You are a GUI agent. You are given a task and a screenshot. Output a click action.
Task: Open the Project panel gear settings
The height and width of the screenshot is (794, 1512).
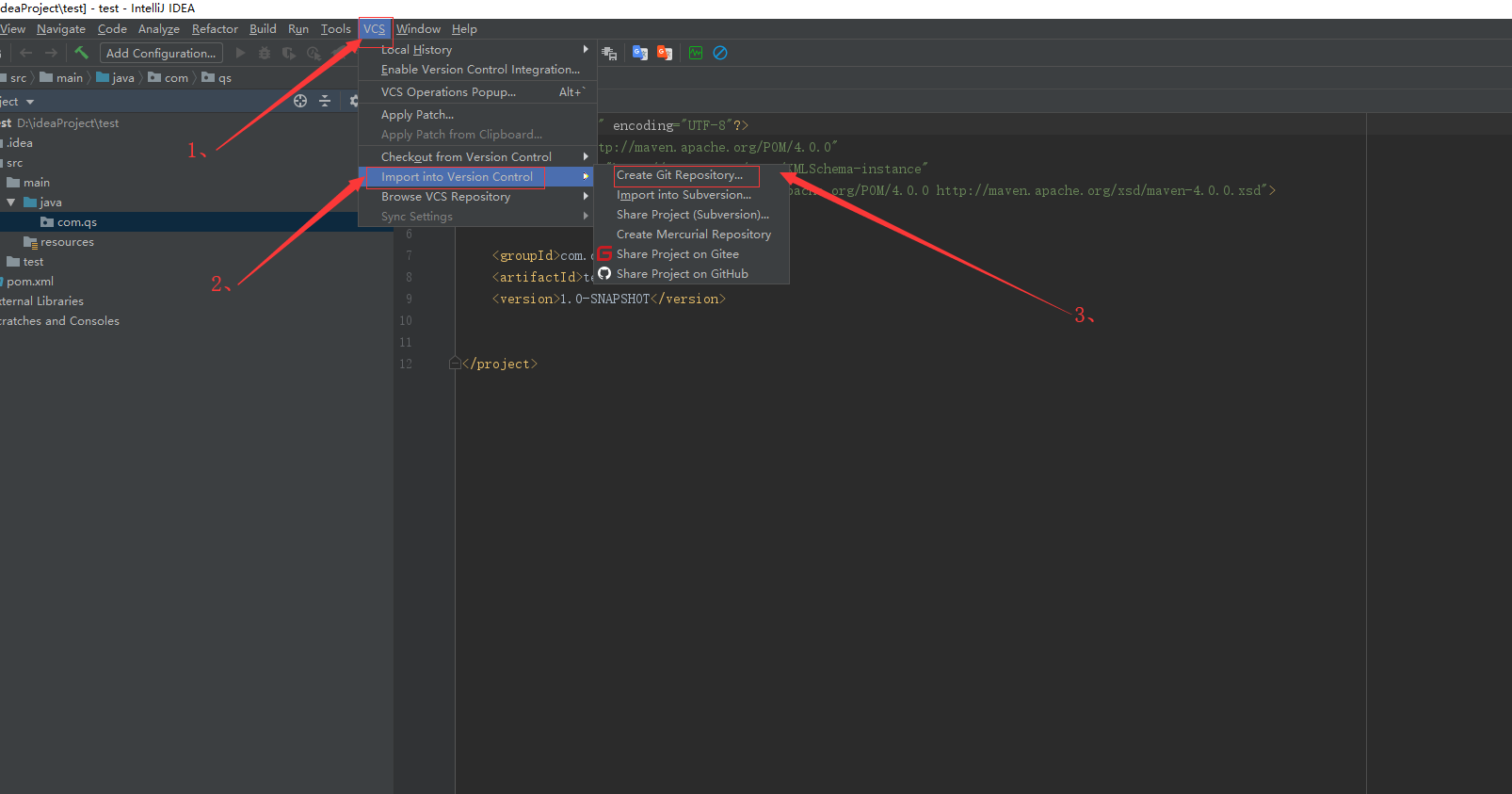click(353, 101)
